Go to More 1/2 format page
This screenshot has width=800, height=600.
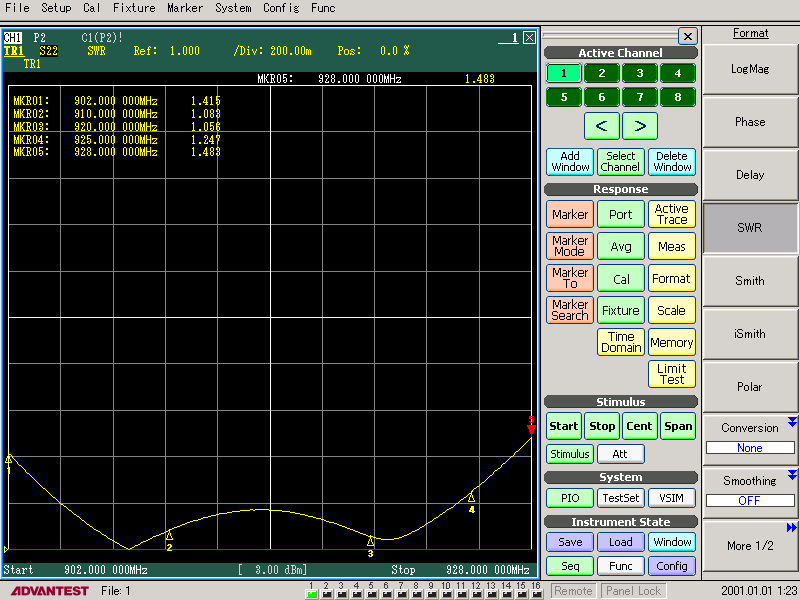pyautogui.click(x=750, y=545)
